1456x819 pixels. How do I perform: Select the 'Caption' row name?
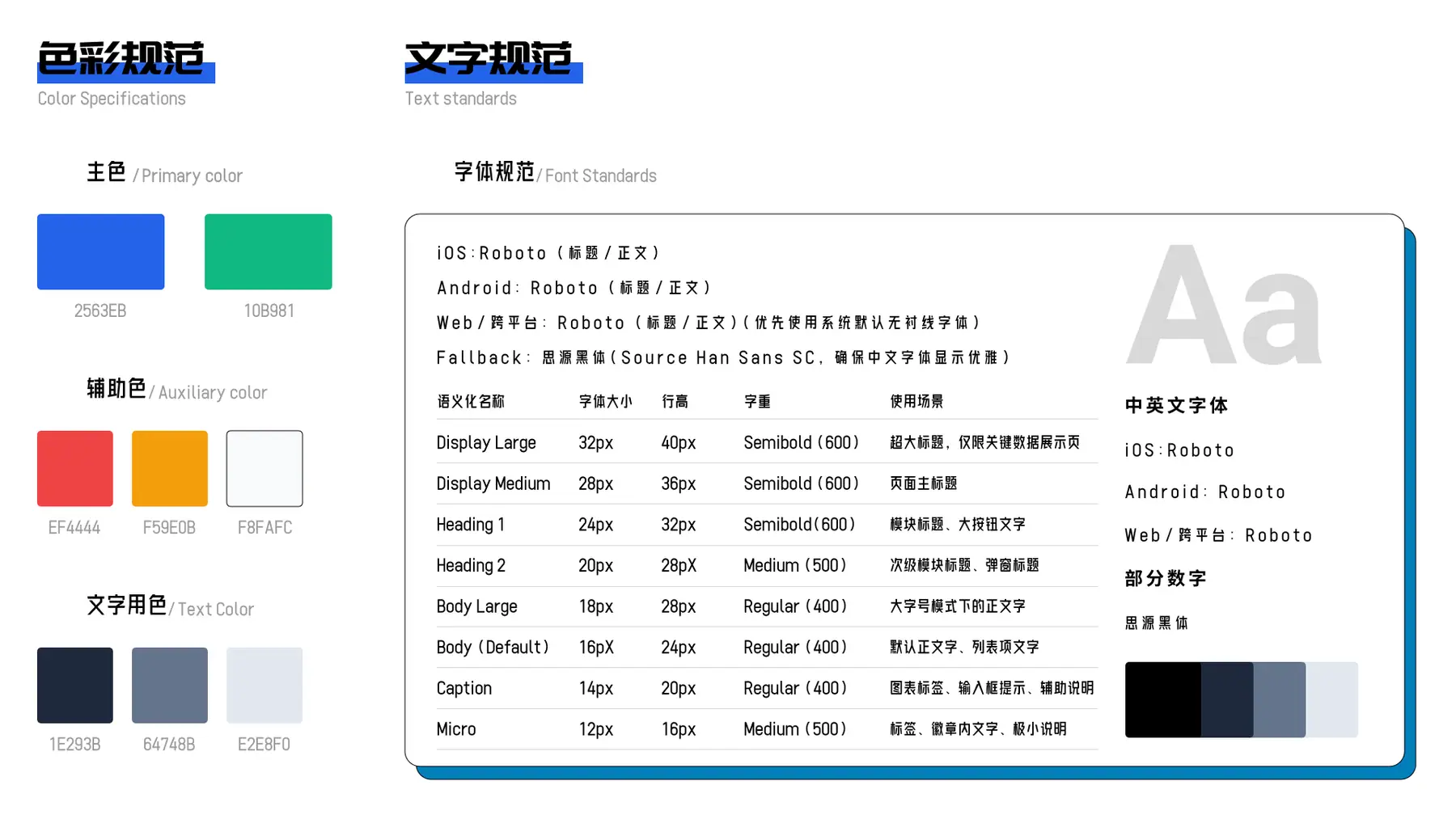tap(463, 688)
